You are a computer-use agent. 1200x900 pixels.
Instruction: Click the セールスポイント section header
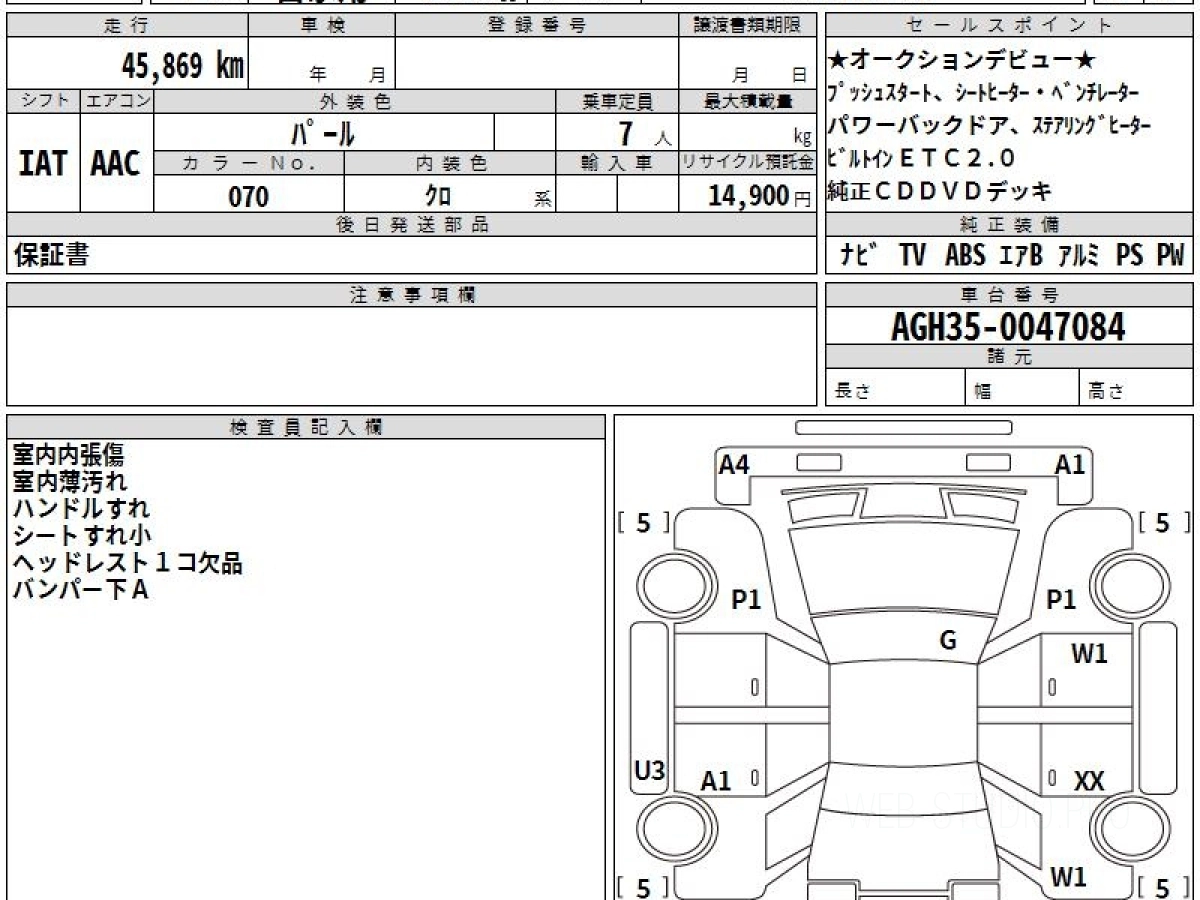[x=1010, y=26]
